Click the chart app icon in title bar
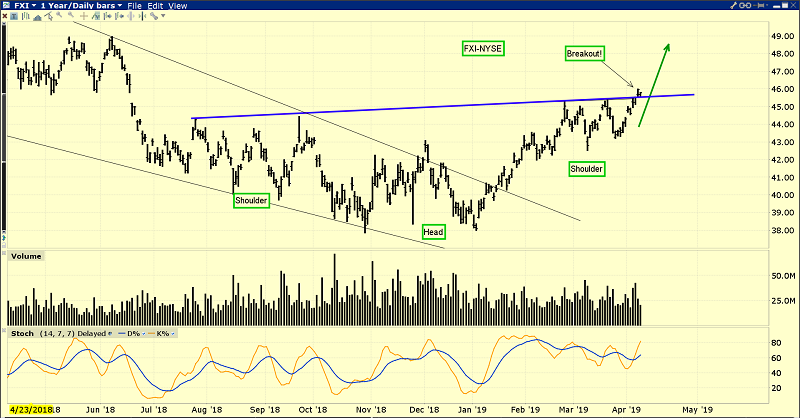This screenshot has width=800, height=418. pos(6,5)
